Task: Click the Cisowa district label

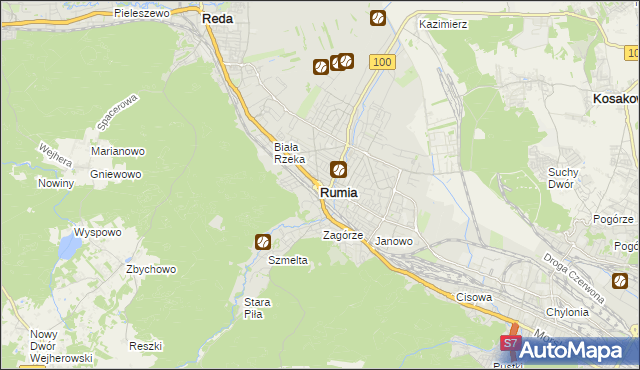Action: tap(474, 297)
